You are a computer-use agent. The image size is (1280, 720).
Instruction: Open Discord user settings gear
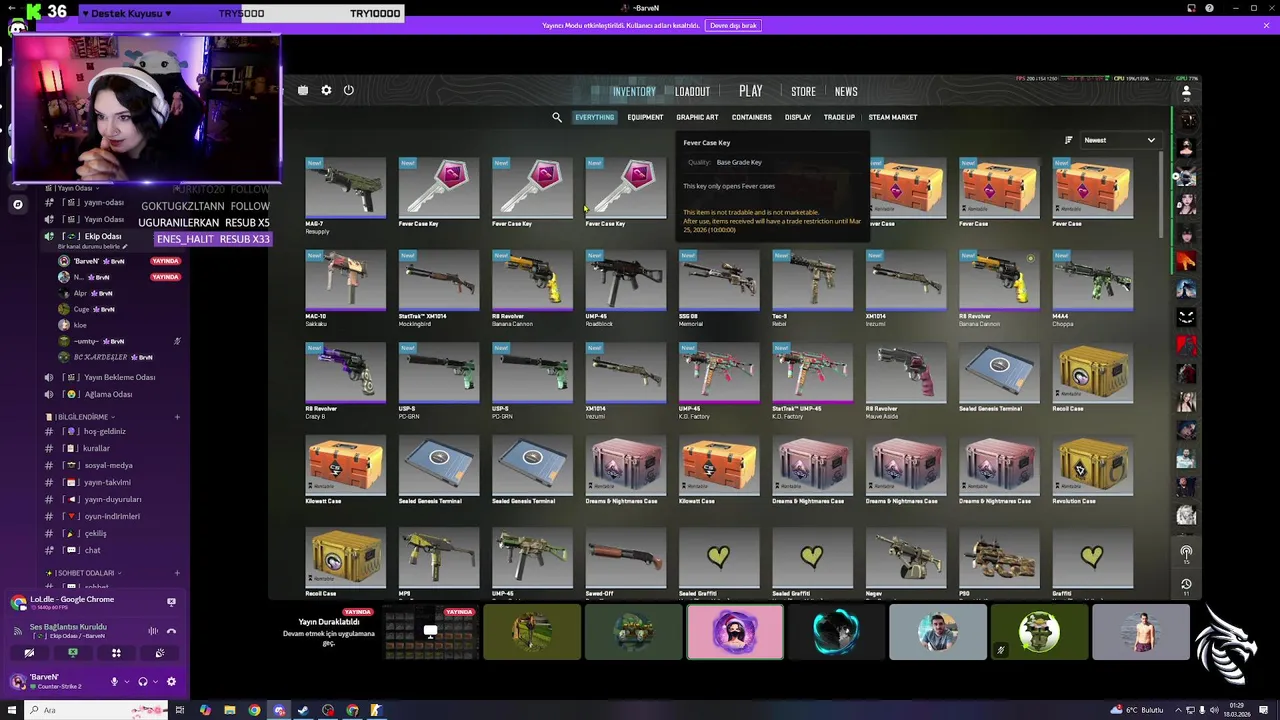(171, 682)
